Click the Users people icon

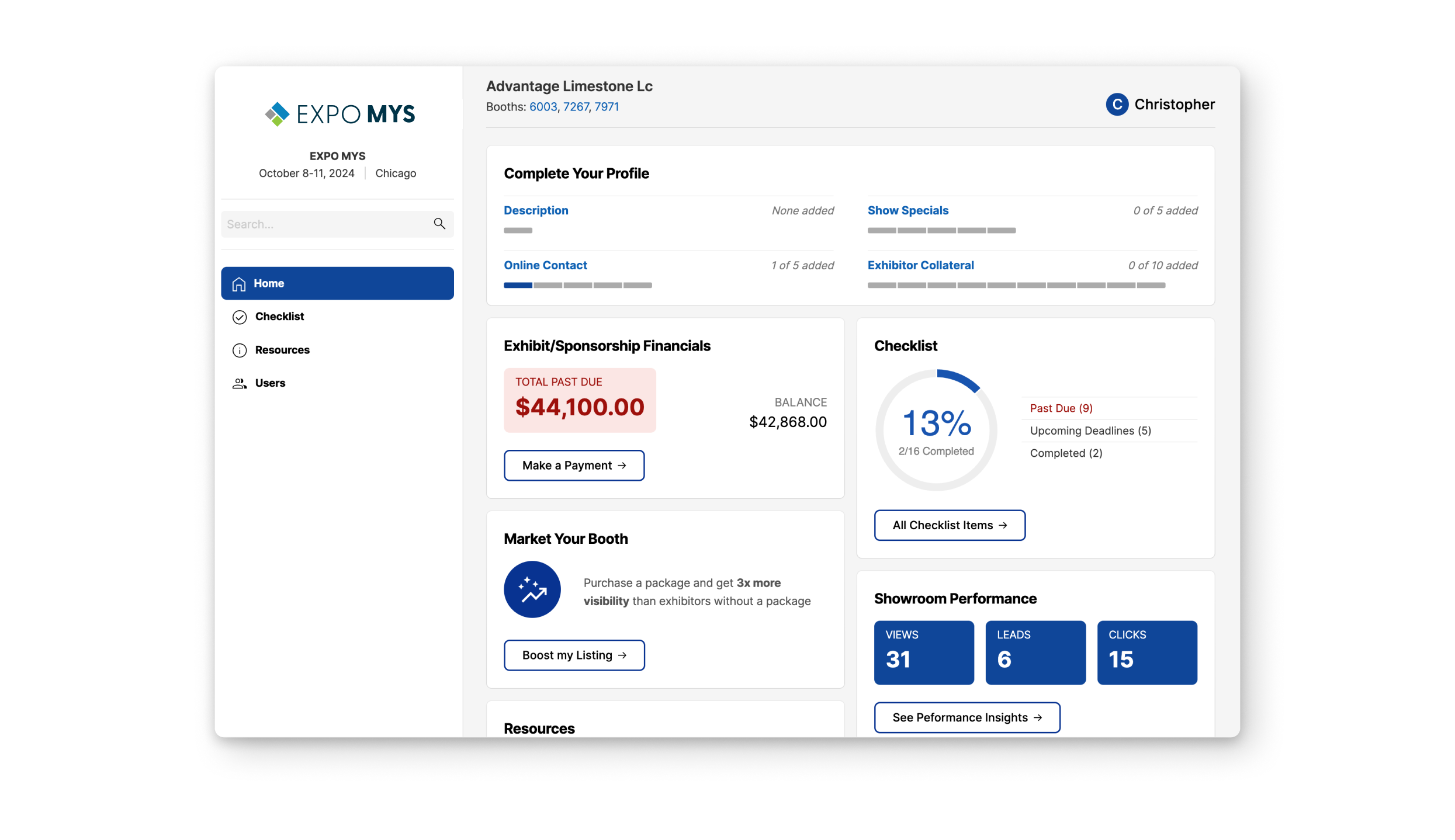coord(240,384)
